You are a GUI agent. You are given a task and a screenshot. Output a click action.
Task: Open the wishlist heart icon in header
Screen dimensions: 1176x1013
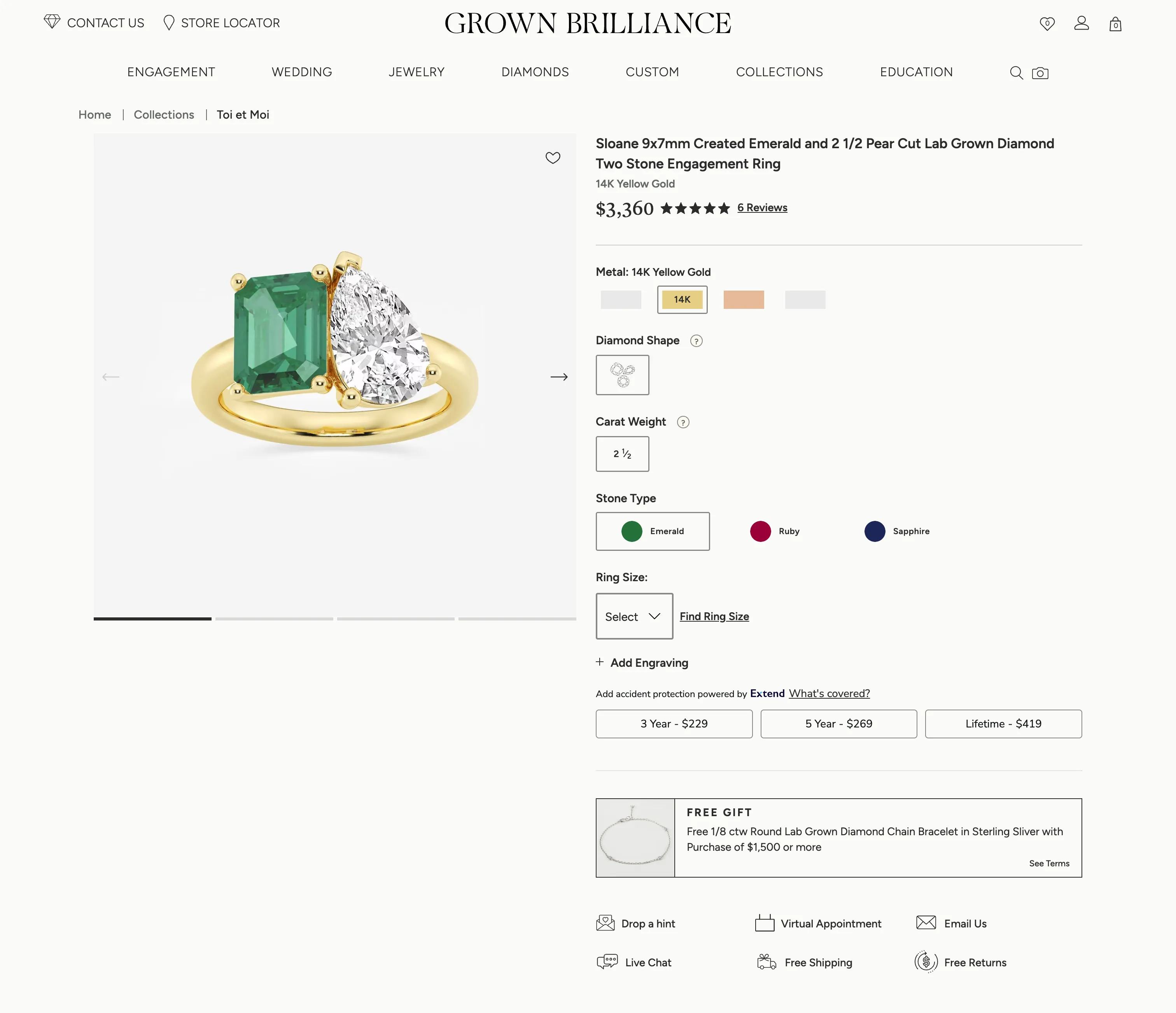(x=1047, y=23)
